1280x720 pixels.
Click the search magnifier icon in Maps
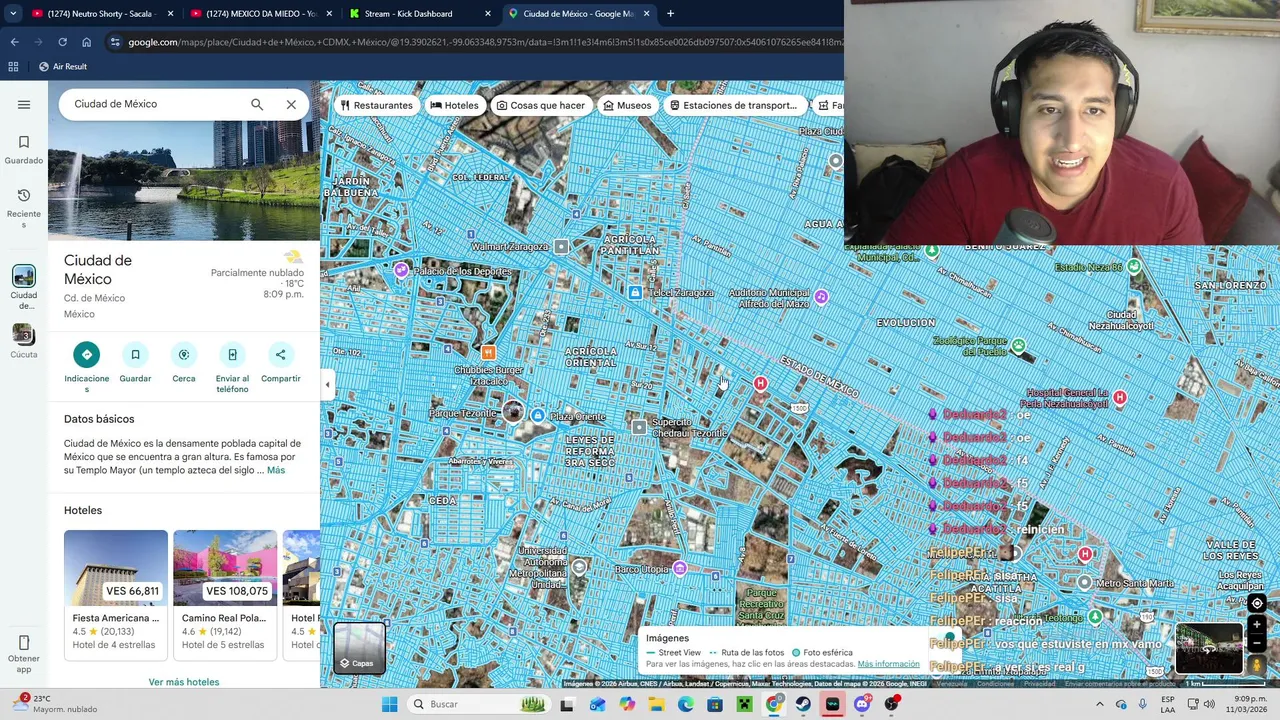257,104
